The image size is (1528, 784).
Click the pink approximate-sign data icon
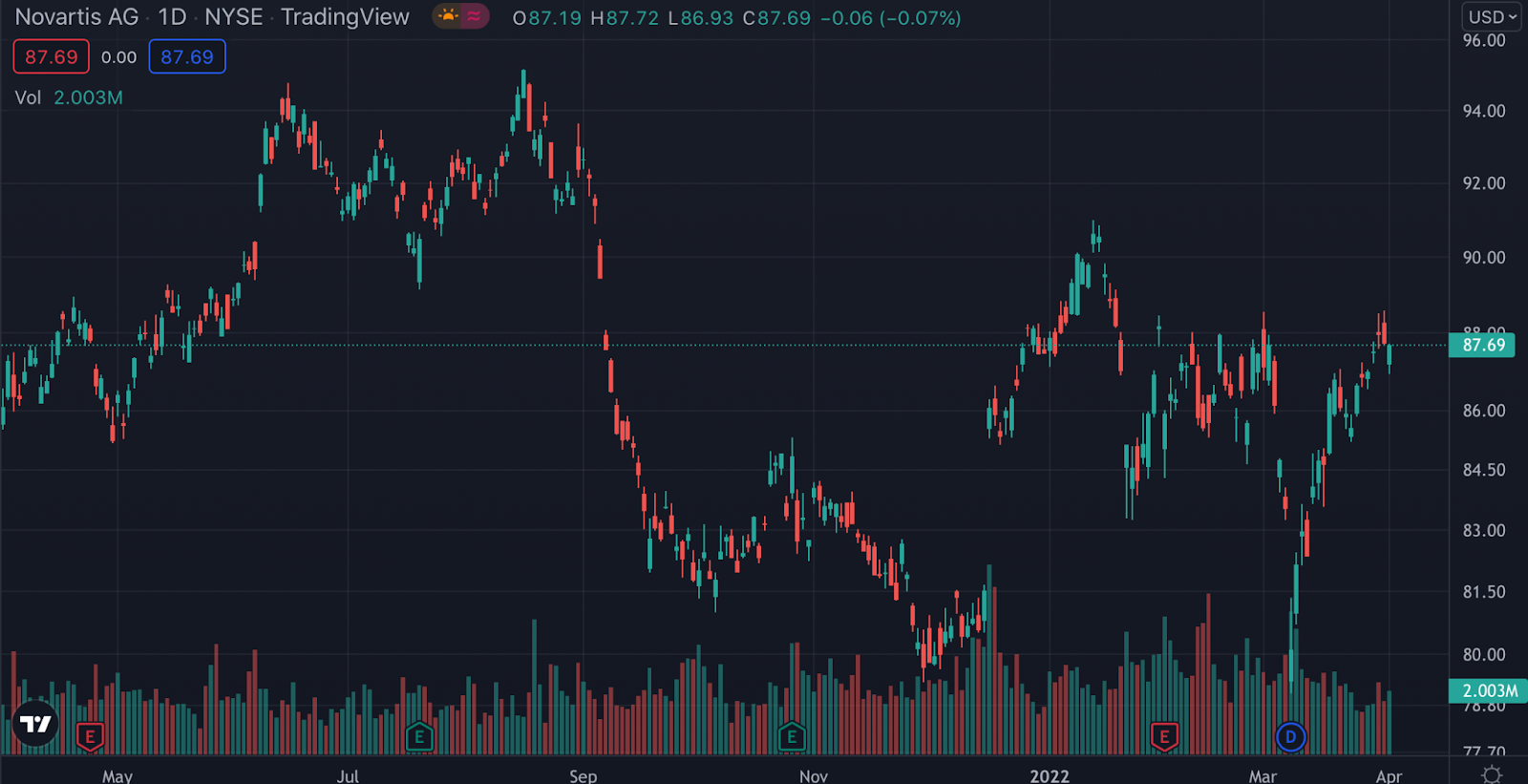(x=475, y=16)
